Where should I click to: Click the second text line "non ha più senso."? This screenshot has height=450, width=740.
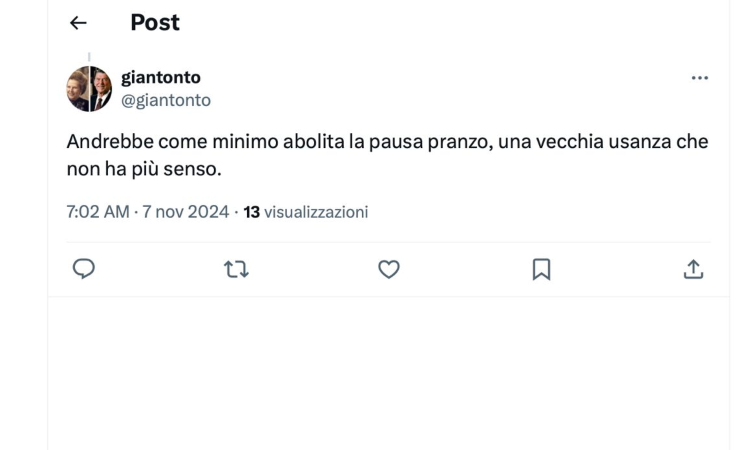coord(144,168)
